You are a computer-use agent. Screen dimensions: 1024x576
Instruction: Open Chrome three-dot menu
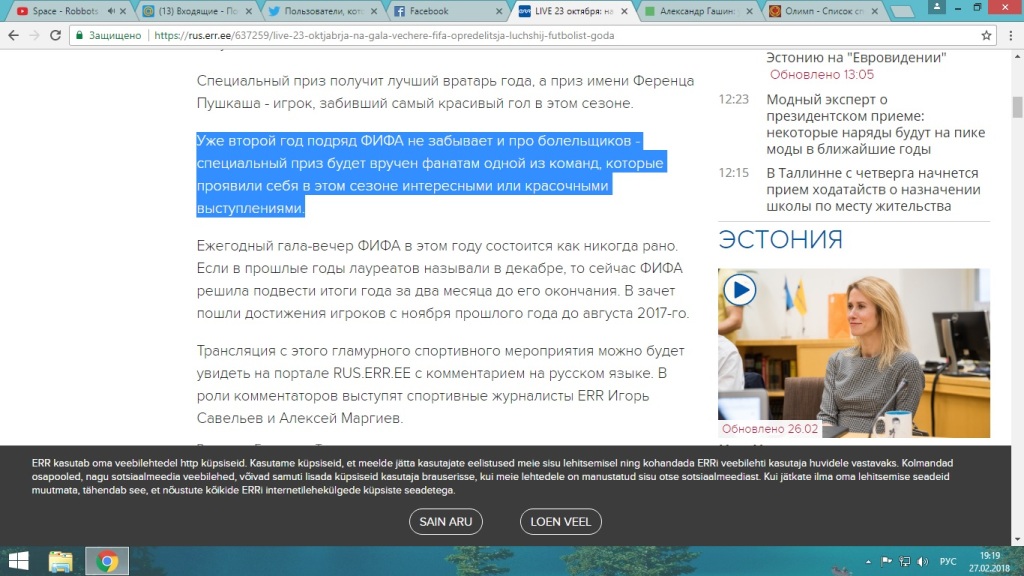pos(1010,35)
